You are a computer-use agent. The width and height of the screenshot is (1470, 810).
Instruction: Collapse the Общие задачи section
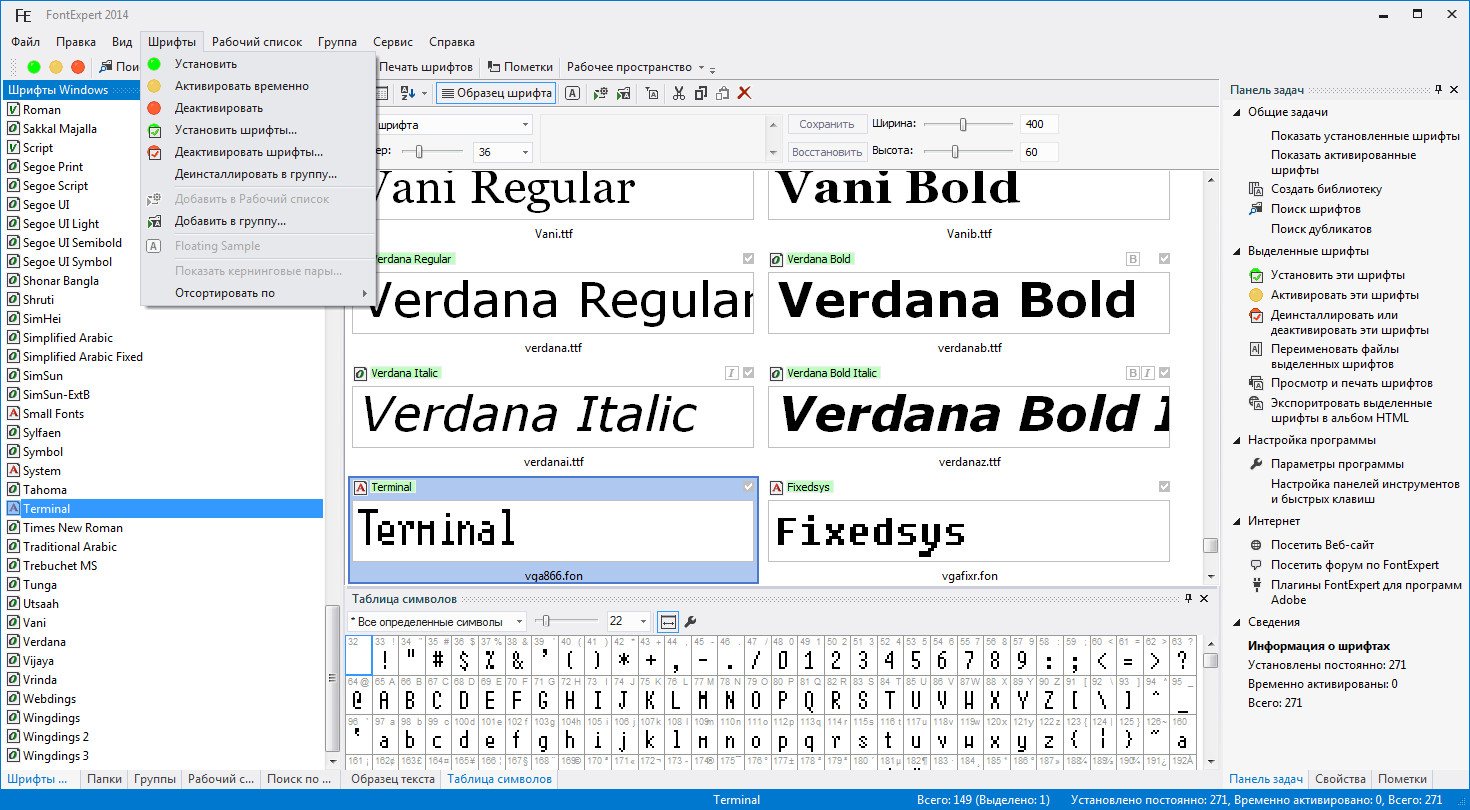pos(1237,113)
